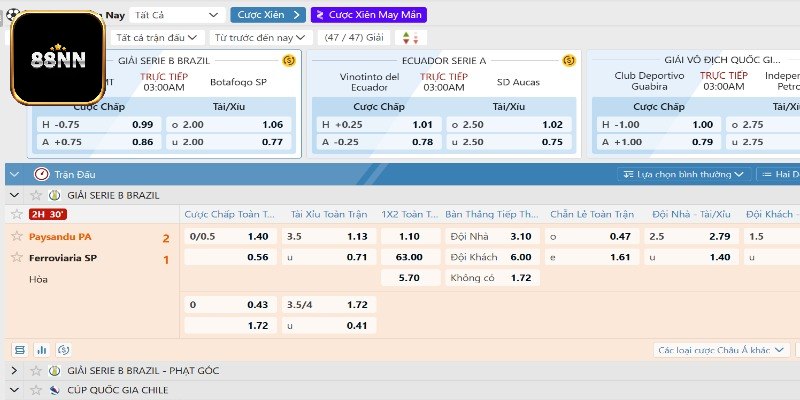Expand Giải Serie B Brazil - Phạt Góc section
800x400 pixels.
pyautogui.click(x=15, y=371)
